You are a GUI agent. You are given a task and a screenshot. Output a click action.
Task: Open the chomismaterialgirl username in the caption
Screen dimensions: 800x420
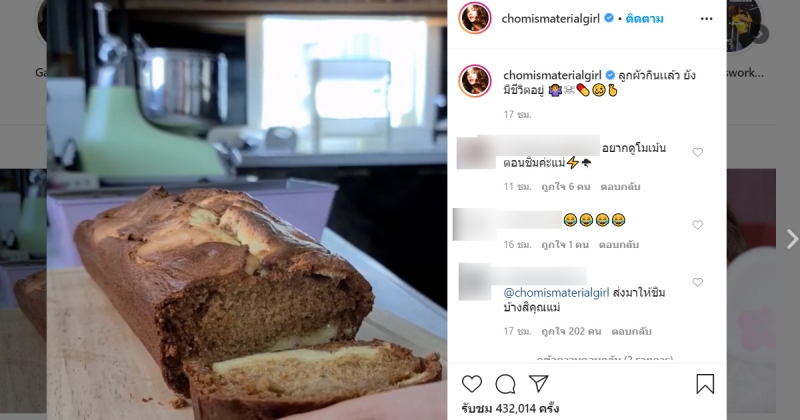552,76
